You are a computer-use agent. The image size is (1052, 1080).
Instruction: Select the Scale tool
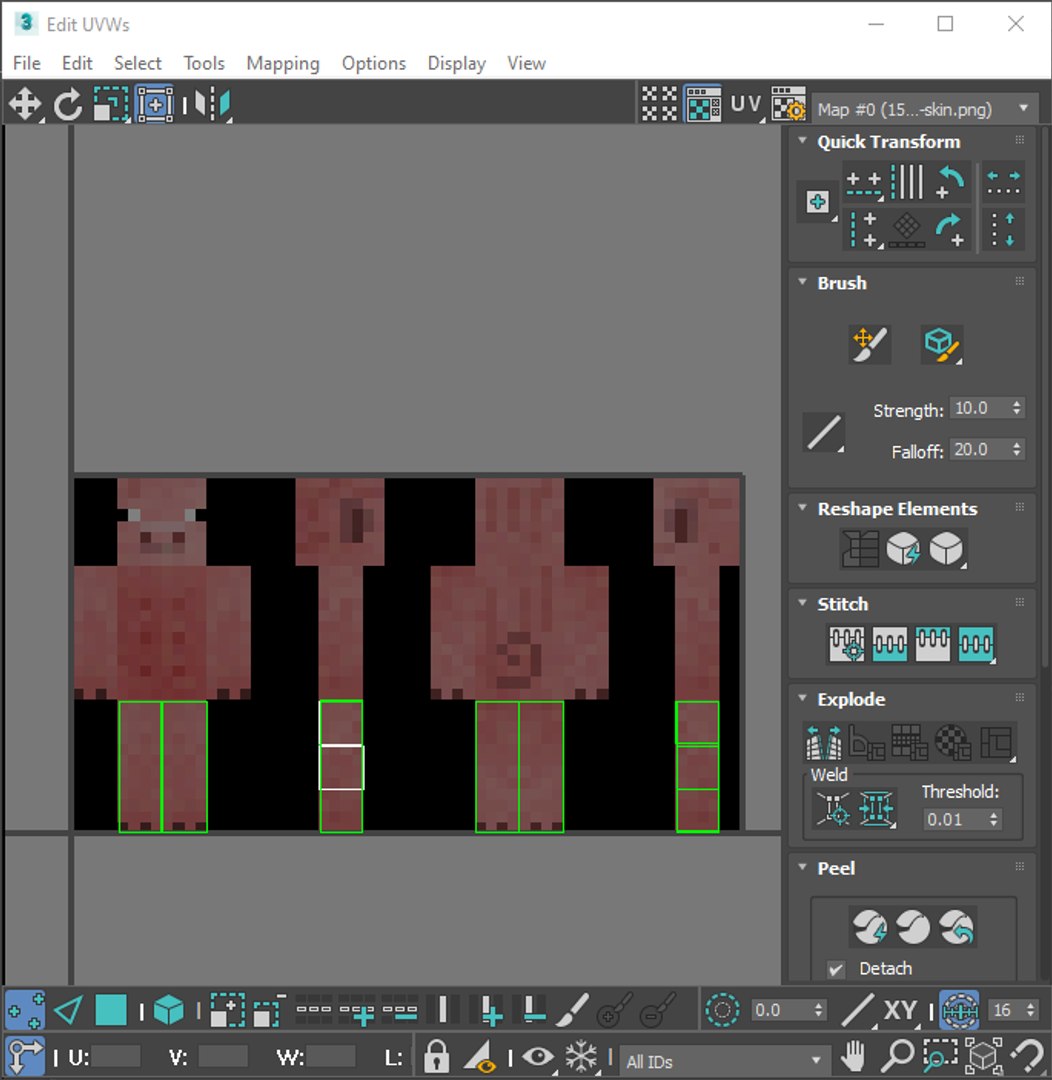[110, 105]
